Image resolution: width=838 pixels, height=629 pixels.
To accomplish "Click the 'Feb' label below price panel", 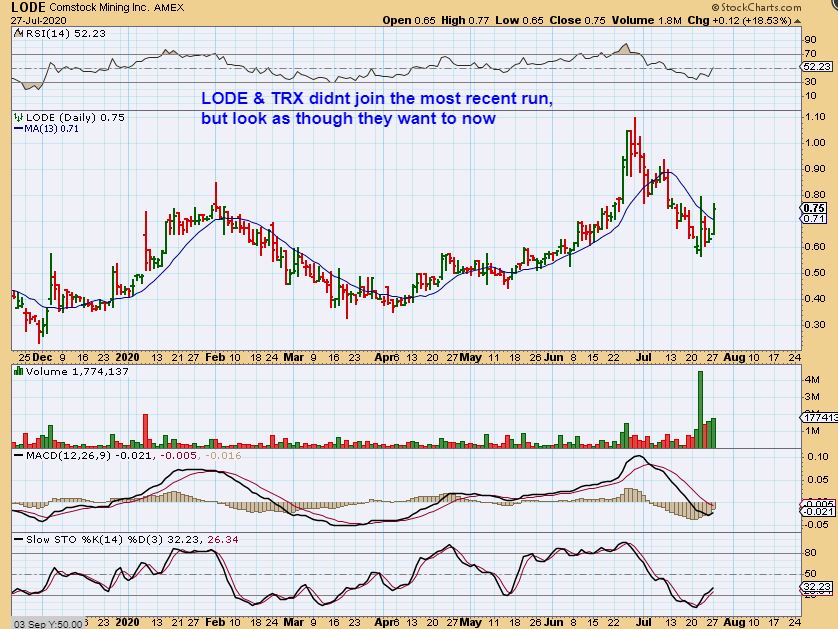I will click(x=215, y=357).
